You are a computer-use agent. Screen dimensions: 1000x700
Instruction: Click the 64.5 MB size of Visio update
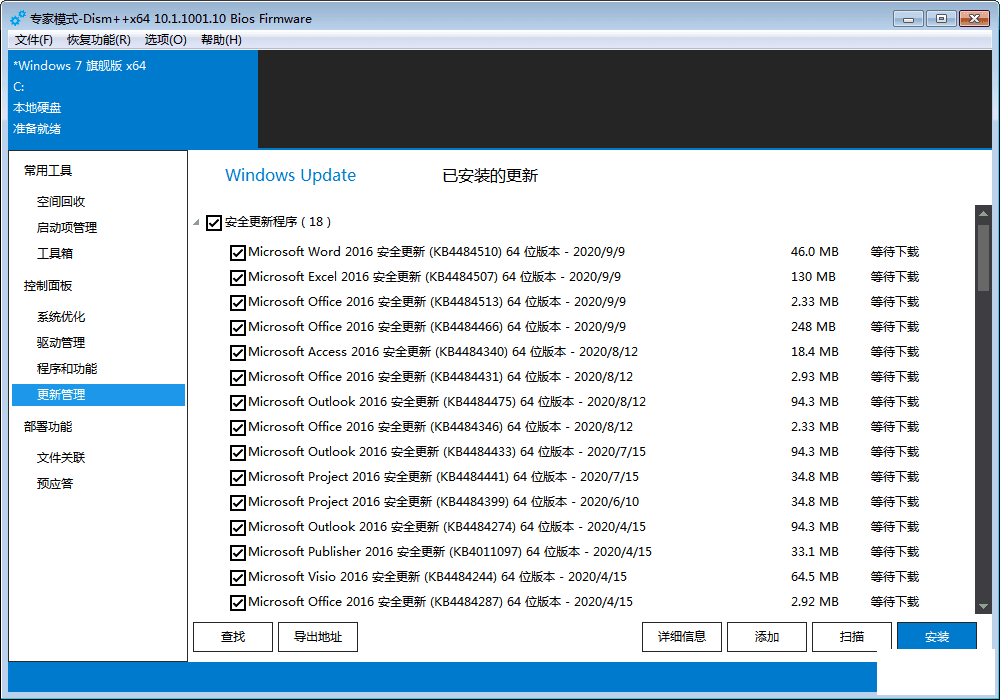click(814, 576)
